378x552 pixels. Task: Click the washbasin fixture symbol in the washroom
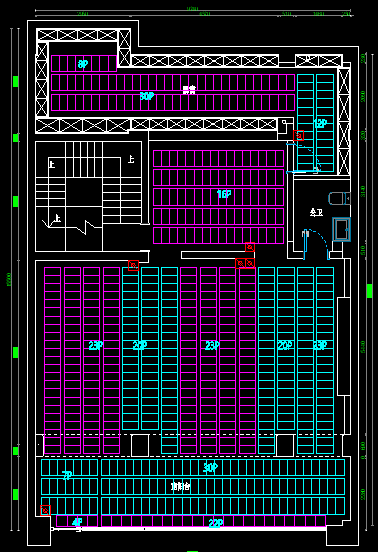click(341, 230)
